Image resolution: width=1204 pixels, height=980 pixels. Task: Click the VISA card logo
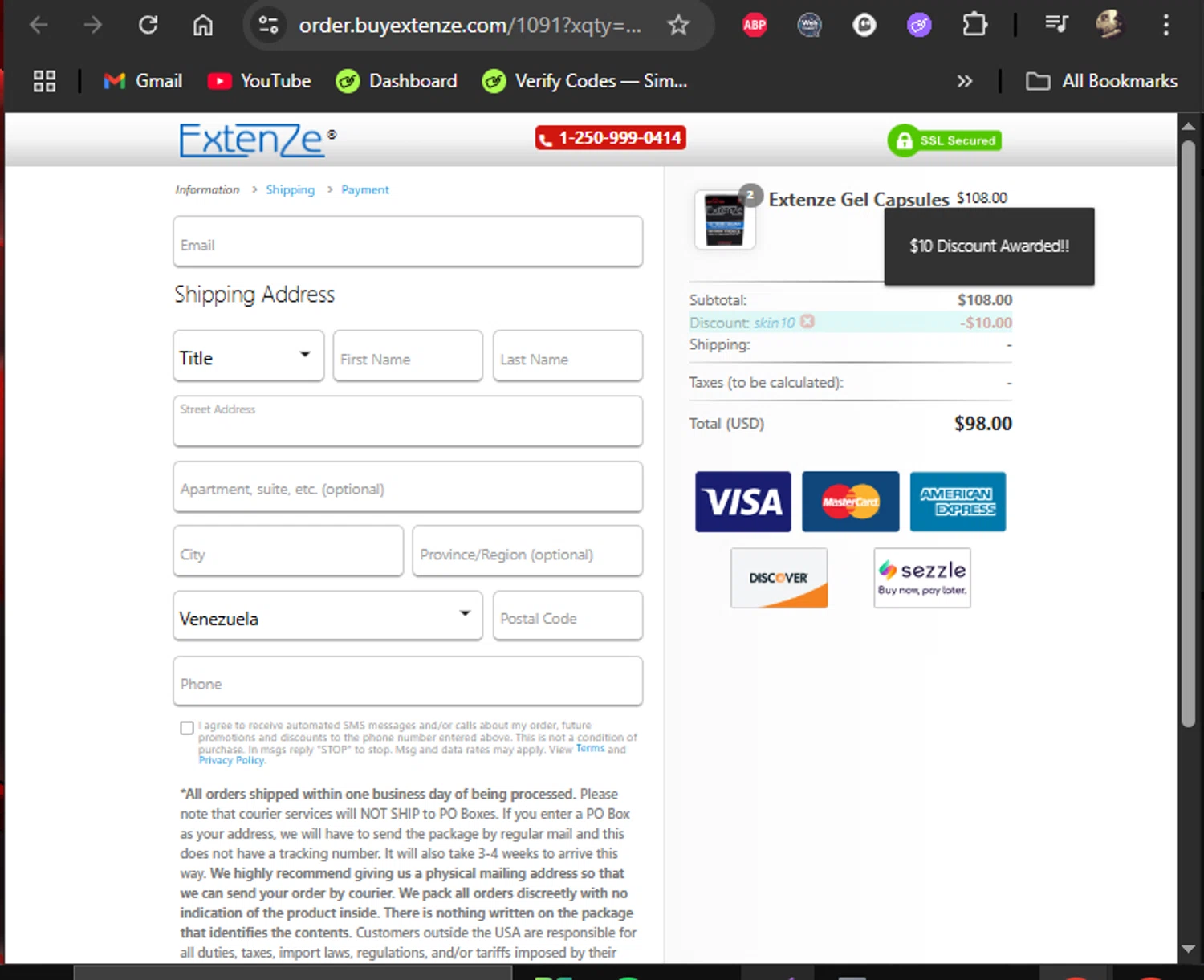click(x=743, y=502)
